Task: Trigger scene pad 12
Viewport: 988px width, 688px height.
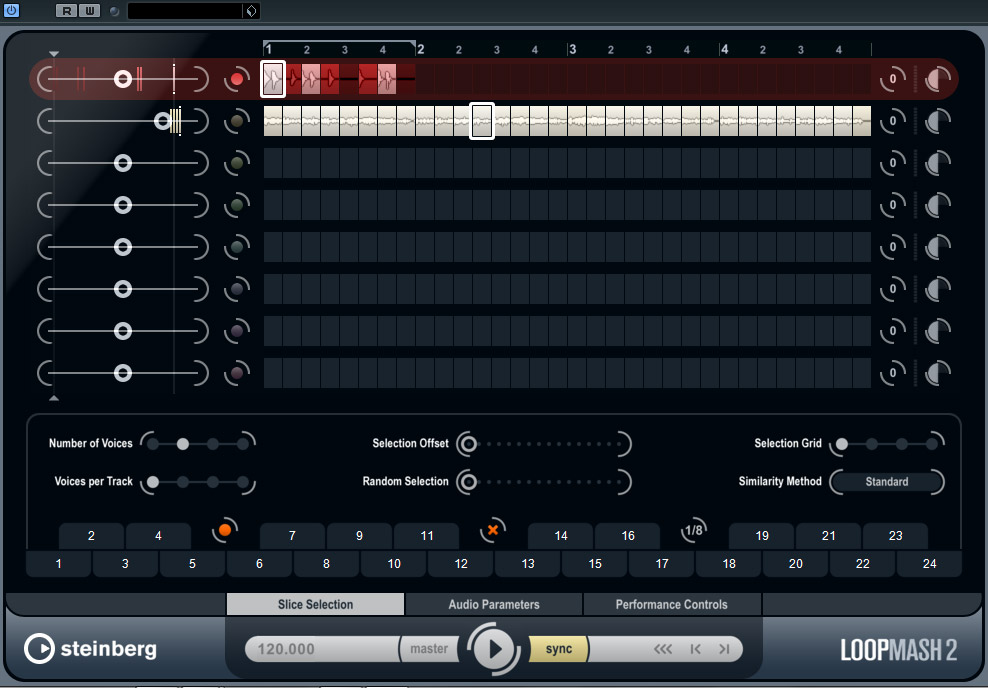Action: click(x=461, y=564)
